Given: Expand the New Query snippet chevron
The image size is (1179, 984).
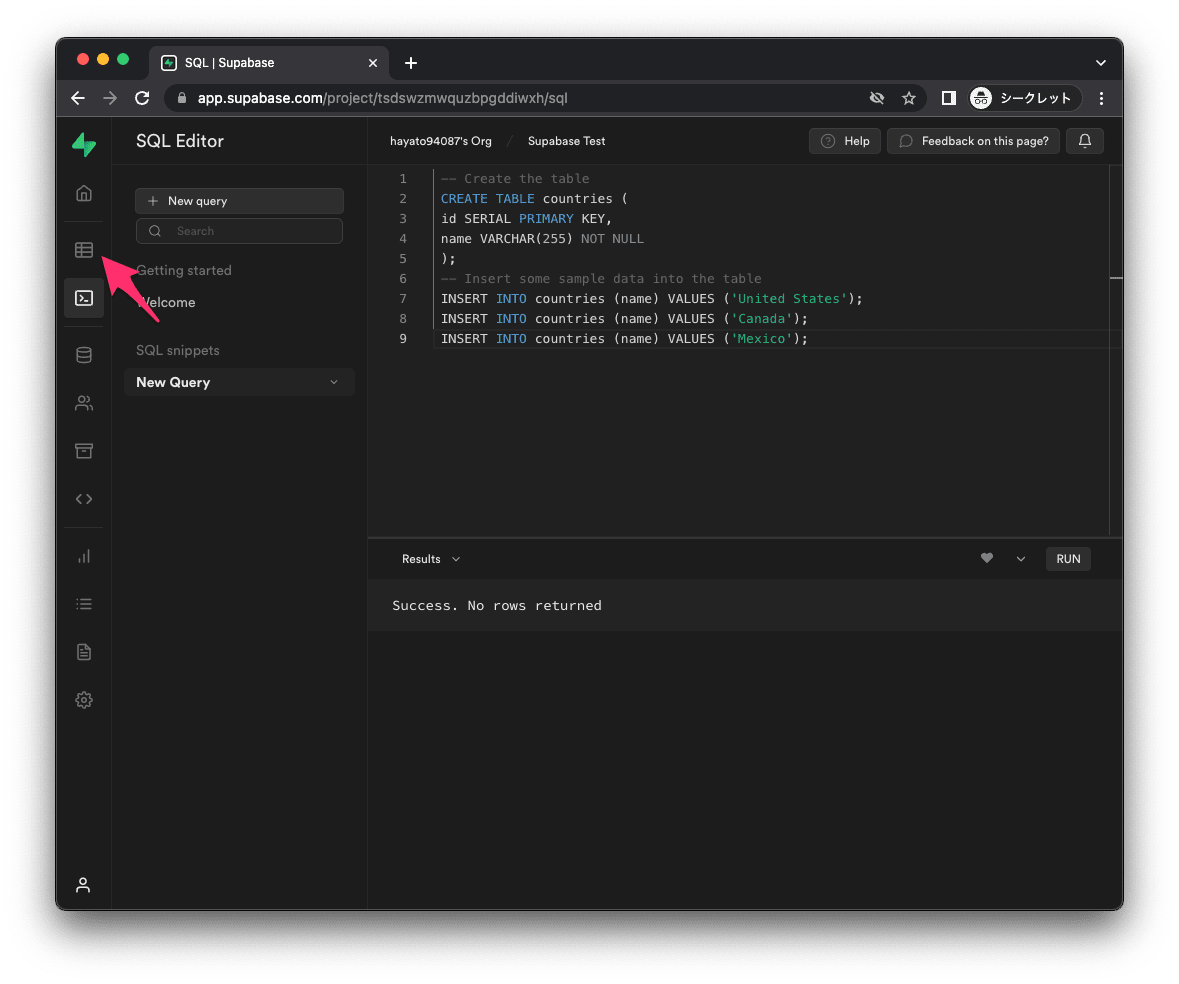Looking at the screenshot, I should coord(334,382).
